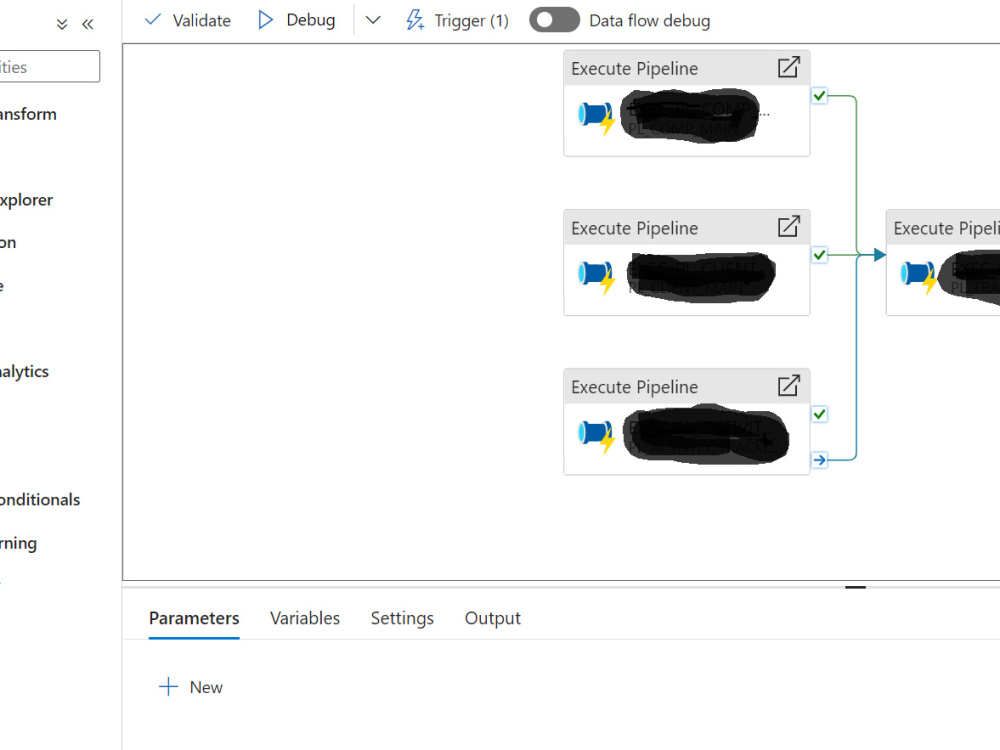Expand the Machine Learning category ending in 'rning'
1000x750 pixels.
click(x=18, y=543)
